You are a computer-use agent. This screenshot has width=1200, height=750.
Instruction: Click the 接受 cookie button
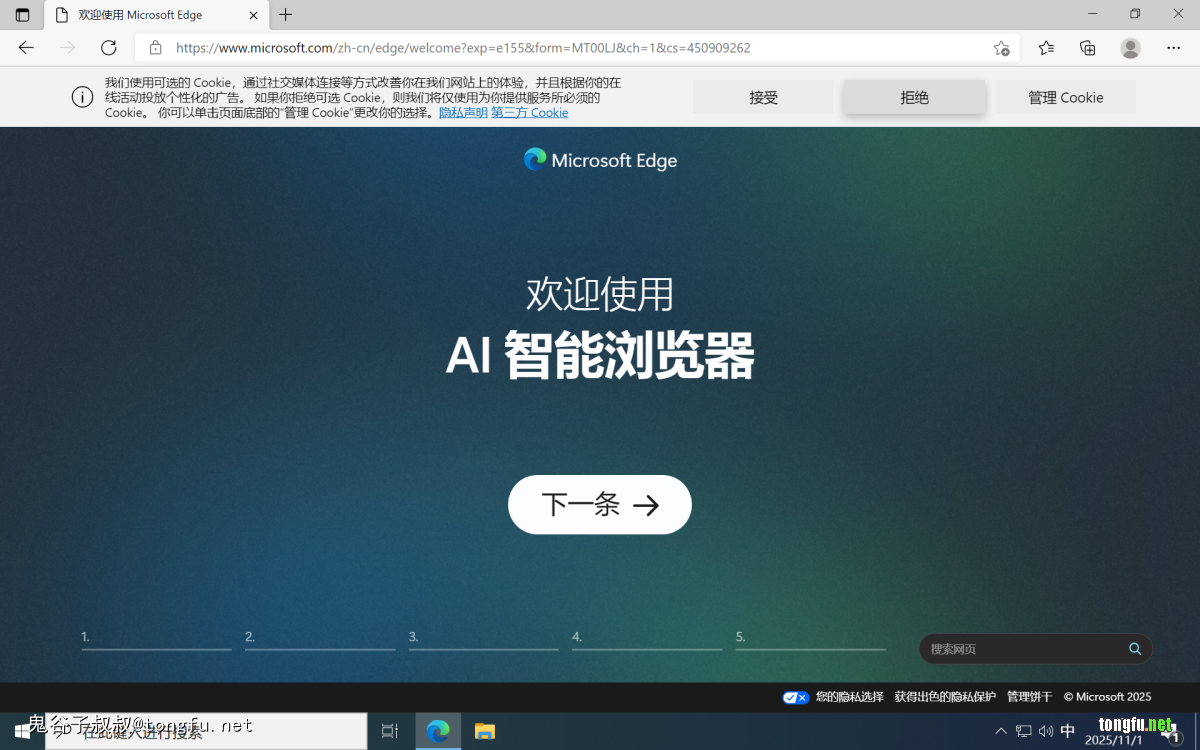click(763, 97)
